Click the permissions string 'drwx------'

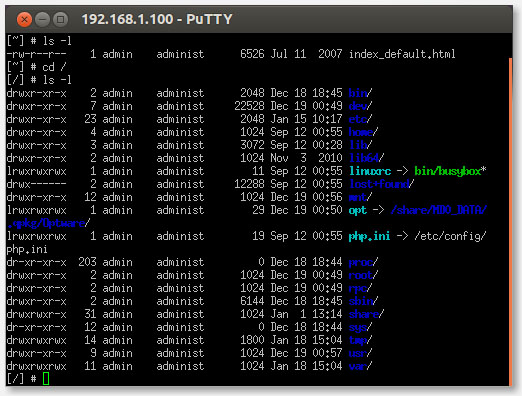(x=36, y=184)
